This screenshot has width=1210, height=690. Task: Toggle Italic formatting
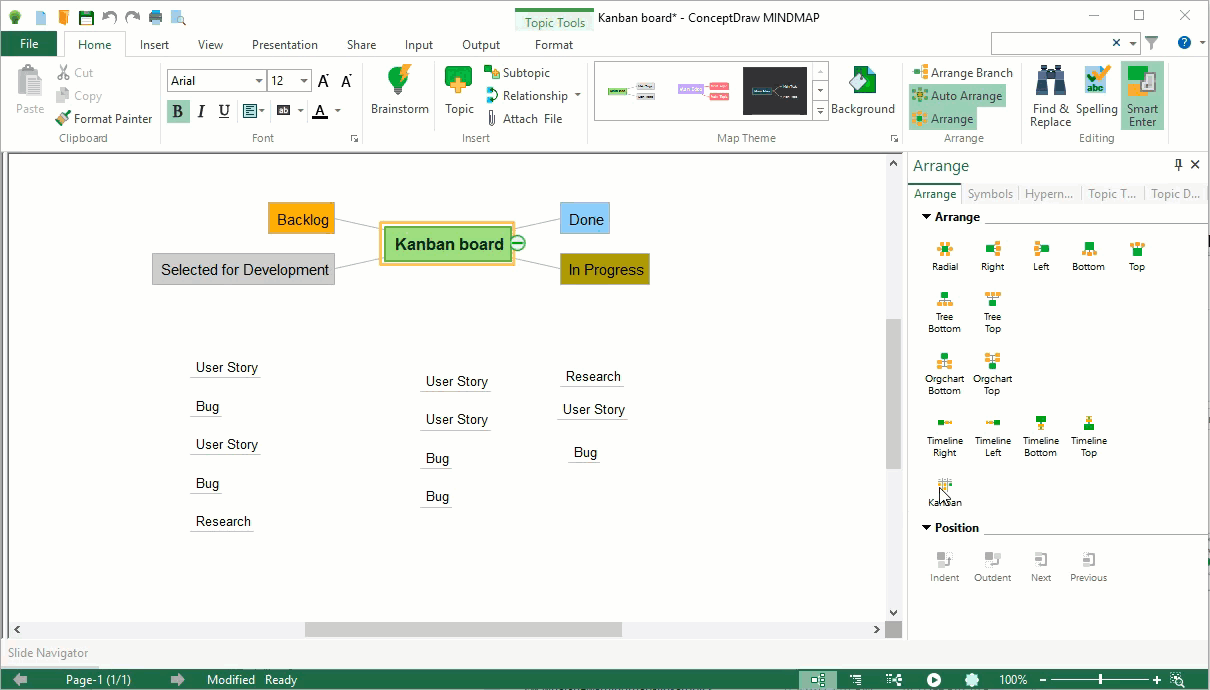(201, 111)
